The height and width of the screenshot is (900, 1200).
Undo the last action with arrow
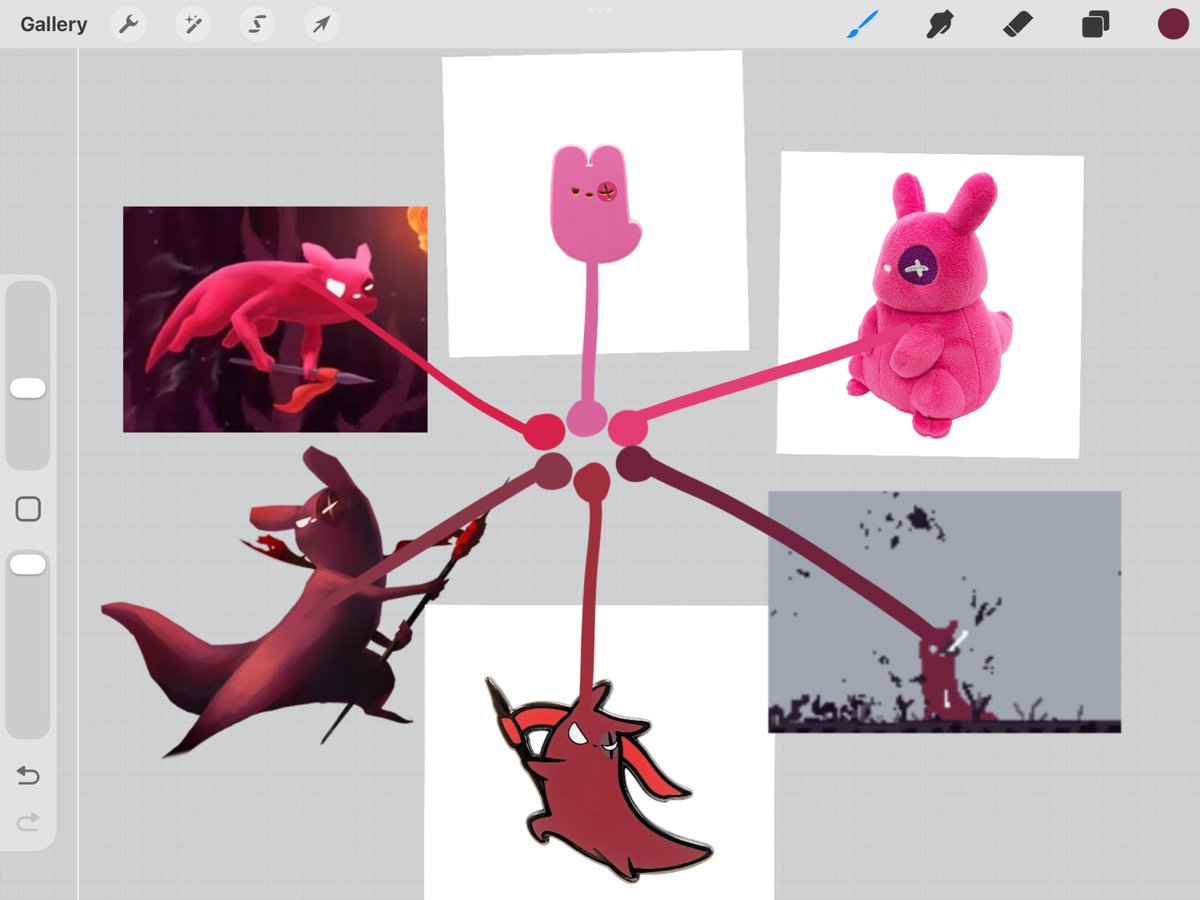pos(28,776)
